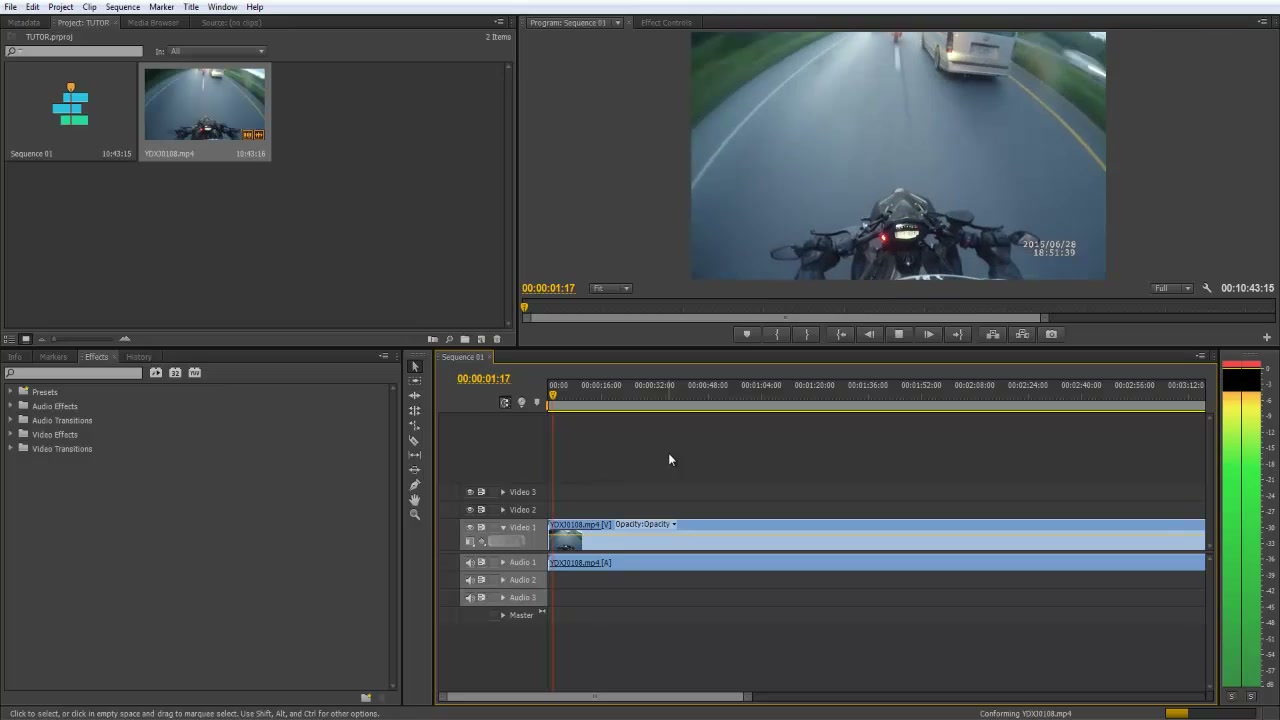Click the 32-bit Color effects filter icon

[175, 373]
